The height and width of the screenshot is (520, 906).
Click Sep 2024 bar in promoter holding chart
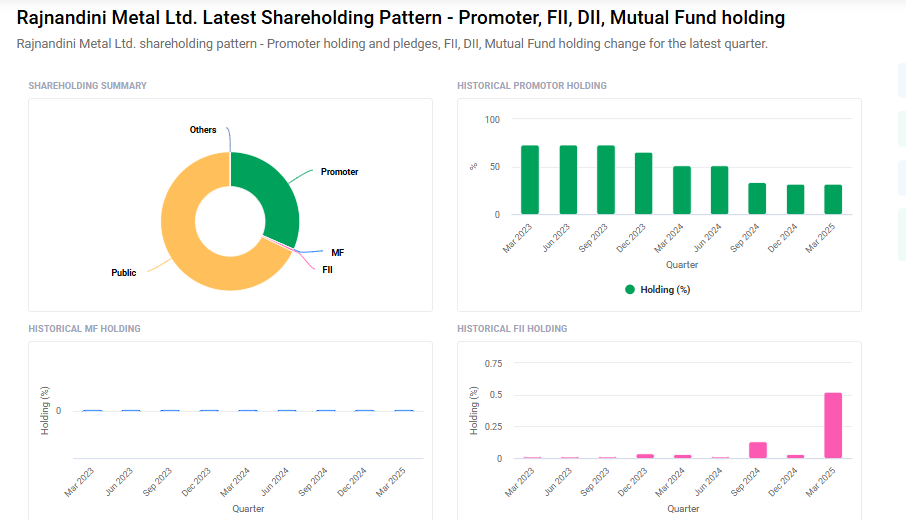click(x=757, y=199)
